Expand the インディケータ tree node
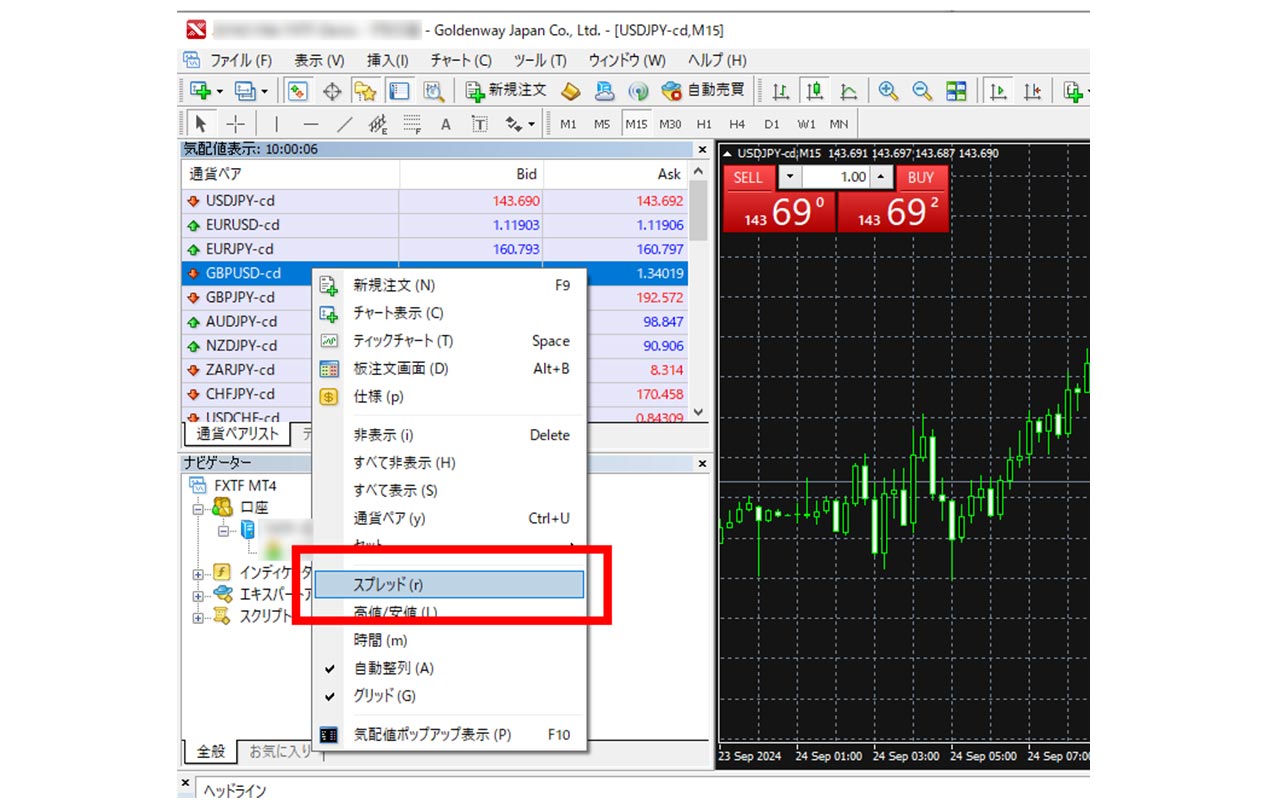This screenshot has width=1266, height=808. [198, 574]
